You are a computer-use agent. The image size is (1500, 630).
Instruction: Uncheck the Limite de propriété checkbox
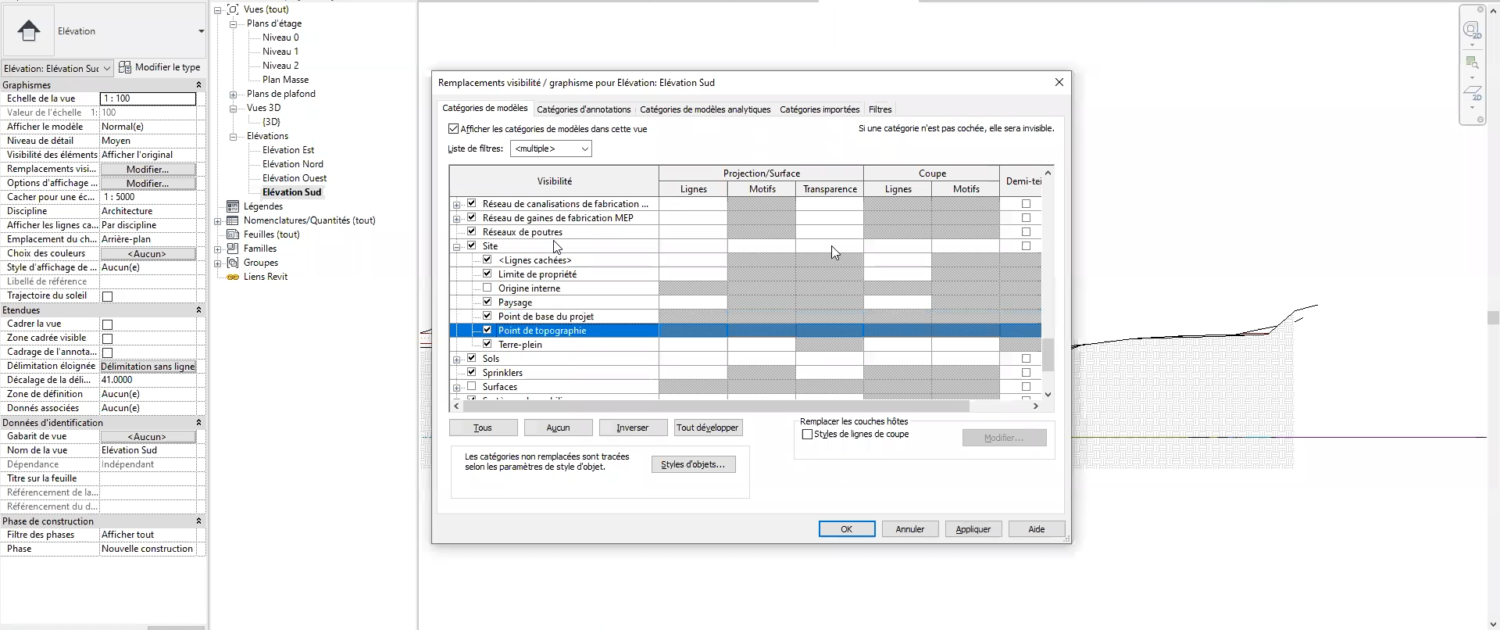point(487,273)
